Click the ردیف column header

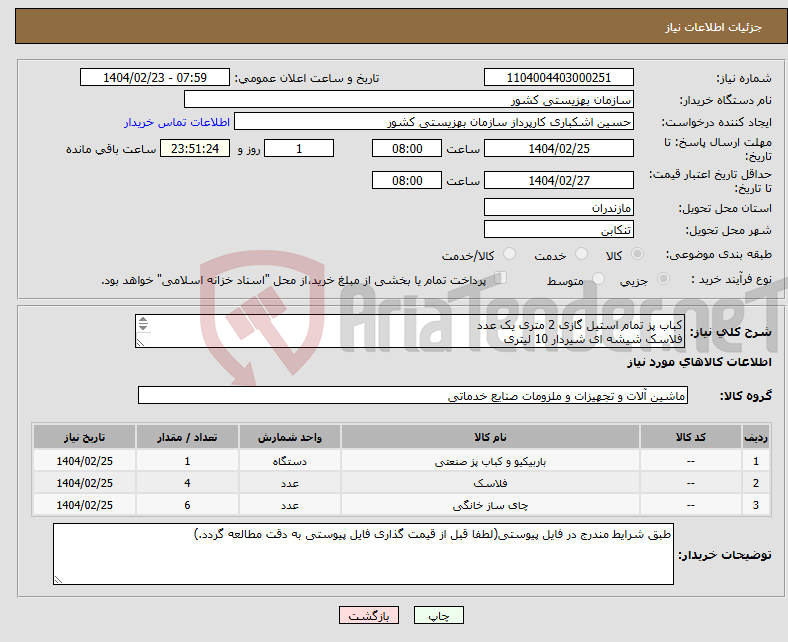(756, 437)
